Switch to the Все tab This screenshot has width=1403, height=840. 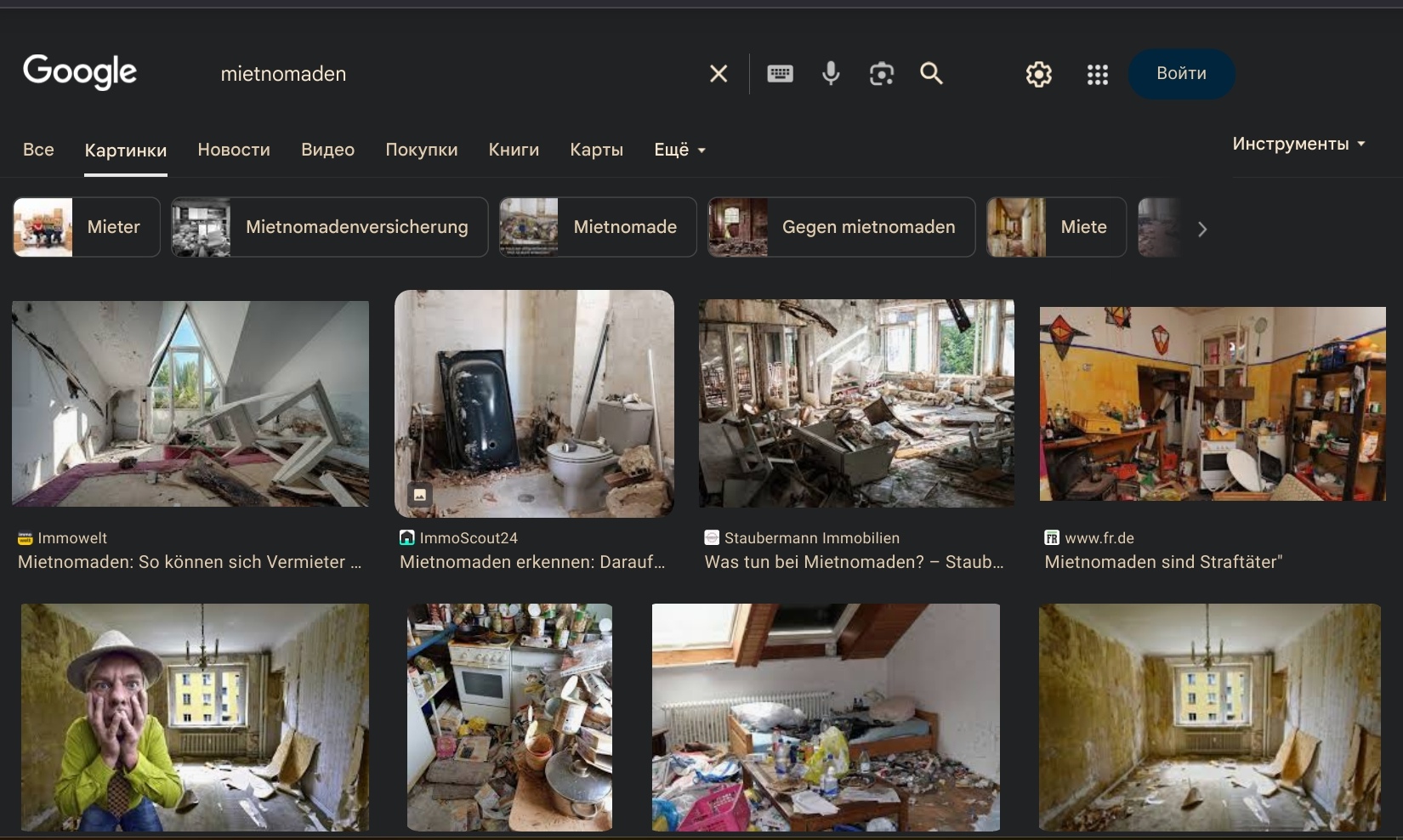[x=38, y=150]
